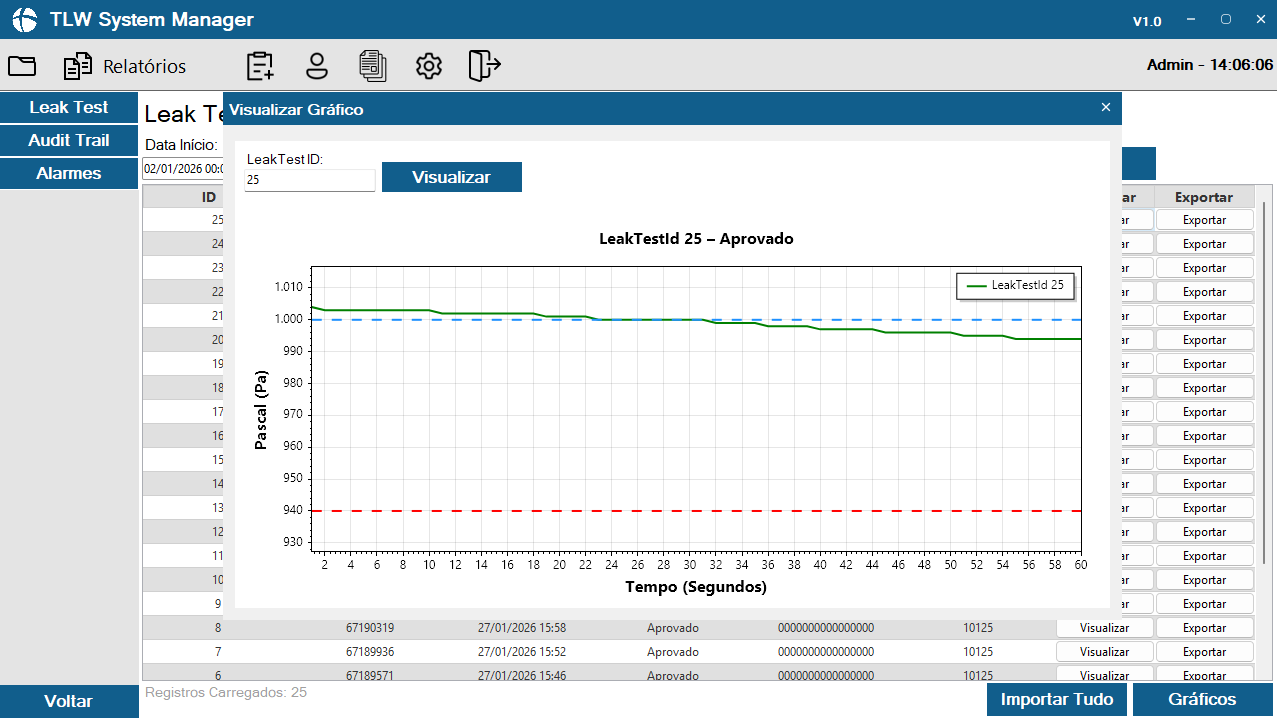The image size is (1277, 718).
Task: Open the user profile icon
Action: tap(317, 66)
